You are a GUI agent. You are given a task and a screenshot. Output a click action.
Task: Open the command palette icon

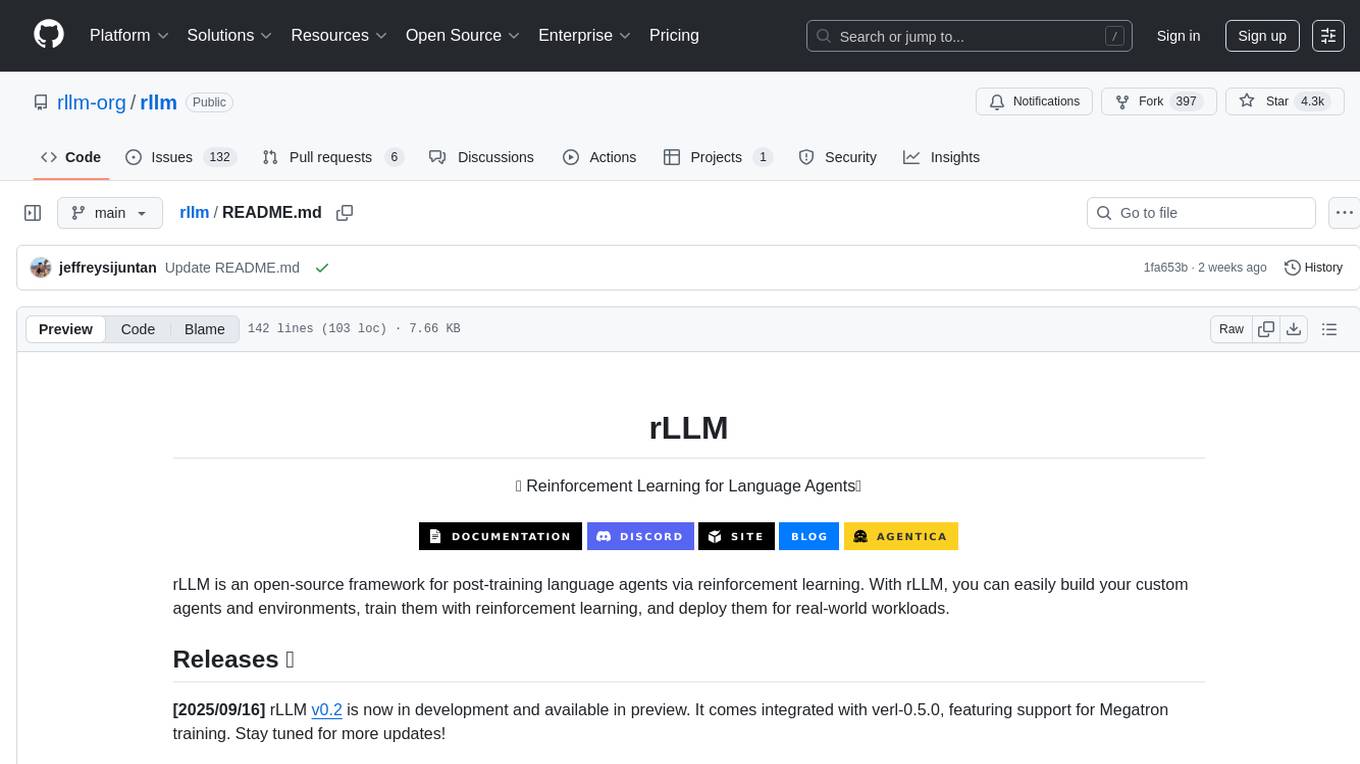(x=1328, y=36)
